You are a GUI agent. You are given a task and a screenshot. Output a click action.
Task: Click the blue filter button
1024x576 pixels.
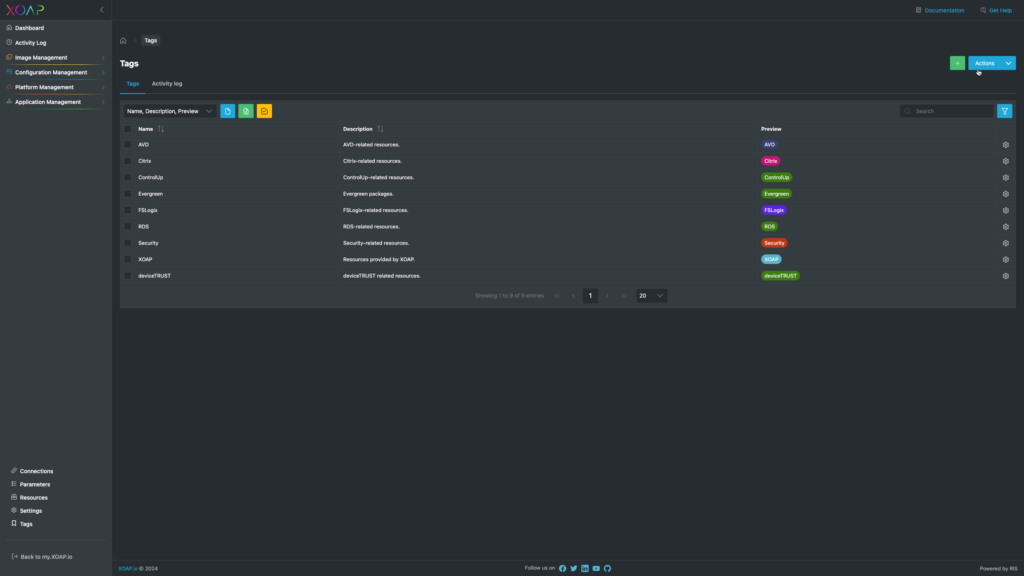tap(1004, 111)
